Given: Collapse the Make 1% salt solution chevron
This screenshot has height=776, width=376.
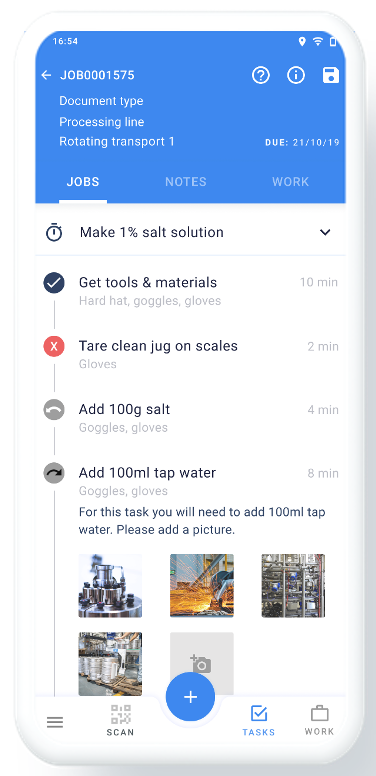Looking at the screenshot, I should [325, 232].
